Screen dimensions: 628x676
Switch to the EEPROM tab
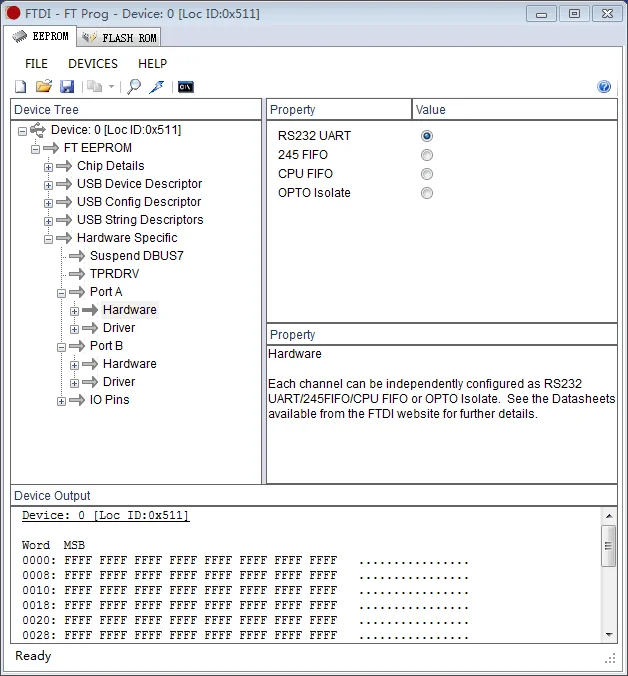pos(40,36)
